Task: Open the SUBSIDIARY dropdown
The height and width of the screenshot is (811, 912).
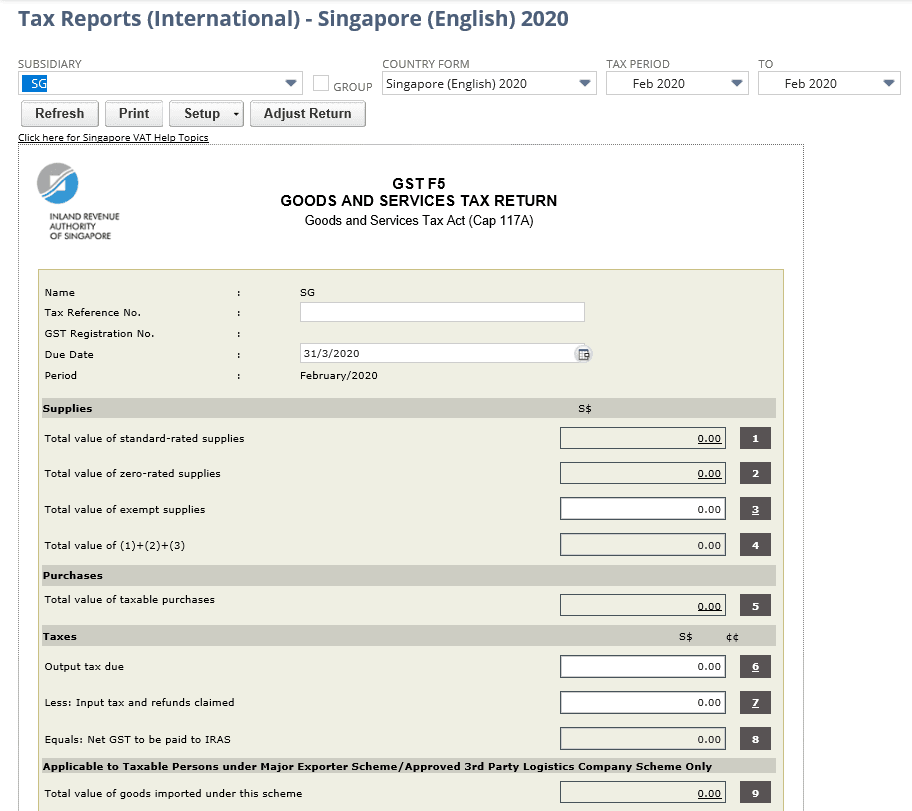Action: (291, 83)
